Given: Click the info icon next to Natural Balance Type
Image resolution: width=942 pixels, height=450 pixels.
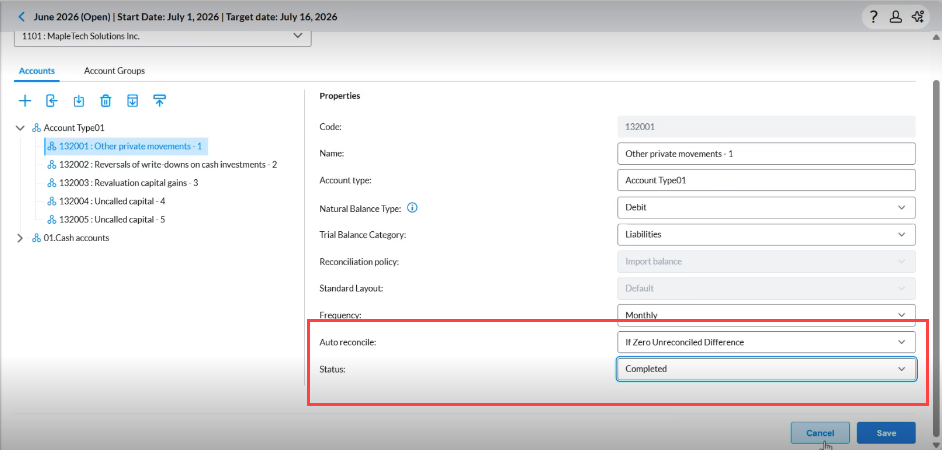Looking at the screenshot, I should tap(412, 208).
